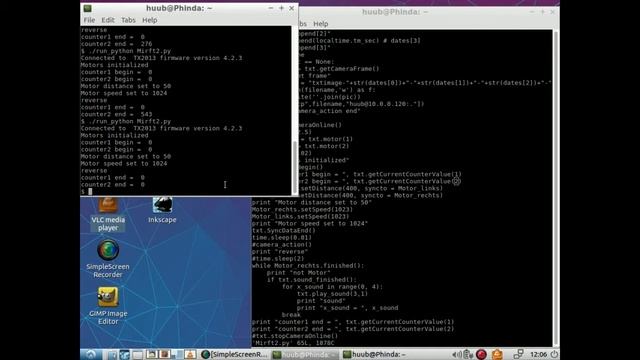Open the Edit menu in front terminal
640x360 pixels.
pyautogui.click(x=108, y=20)
